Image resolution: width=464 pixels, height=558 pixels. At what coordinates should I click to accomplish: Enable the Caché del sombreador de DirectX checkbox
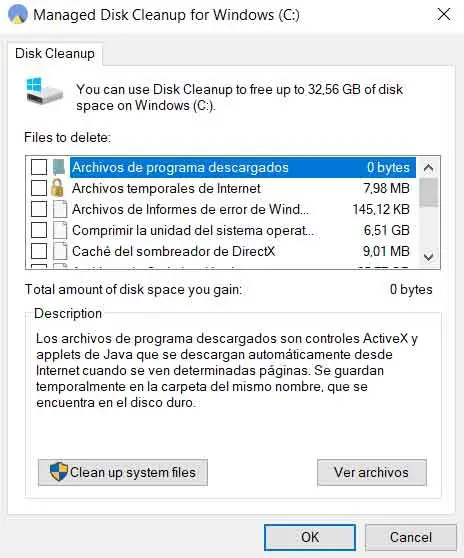point(39,251)
